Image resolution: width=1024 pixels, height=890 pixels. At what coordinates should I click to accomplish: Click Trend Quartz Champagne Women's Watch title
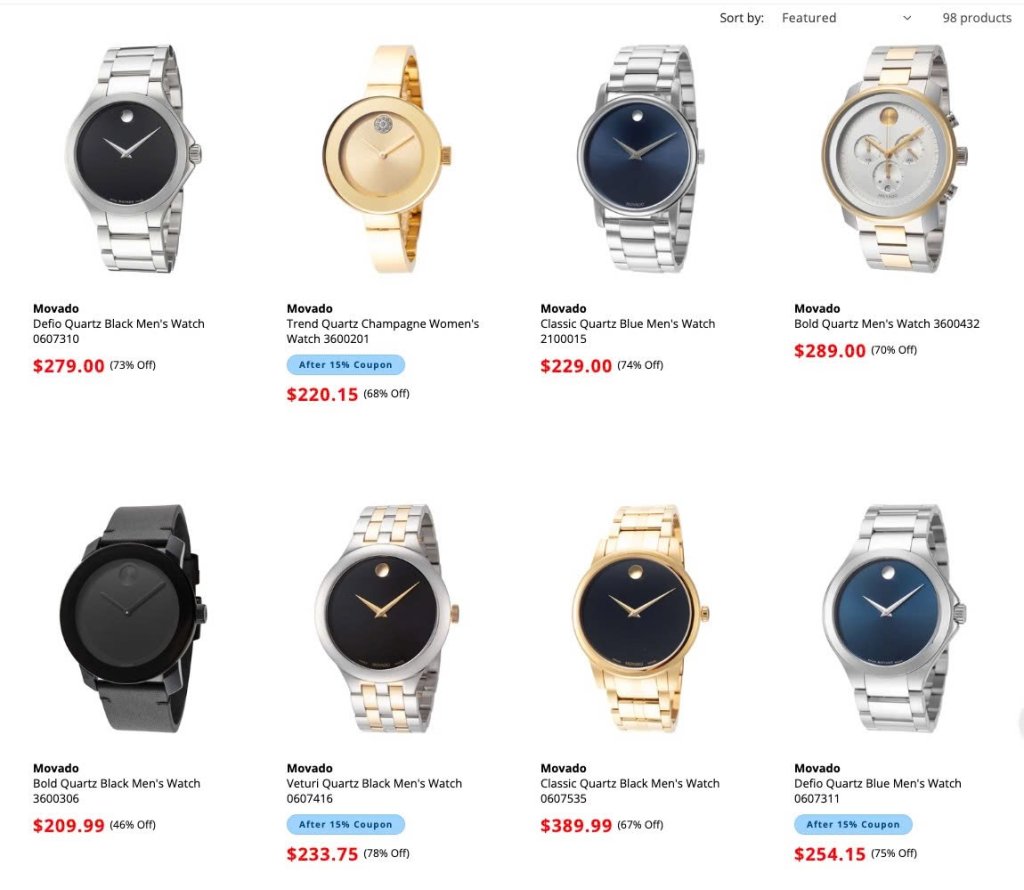[383, 331]
